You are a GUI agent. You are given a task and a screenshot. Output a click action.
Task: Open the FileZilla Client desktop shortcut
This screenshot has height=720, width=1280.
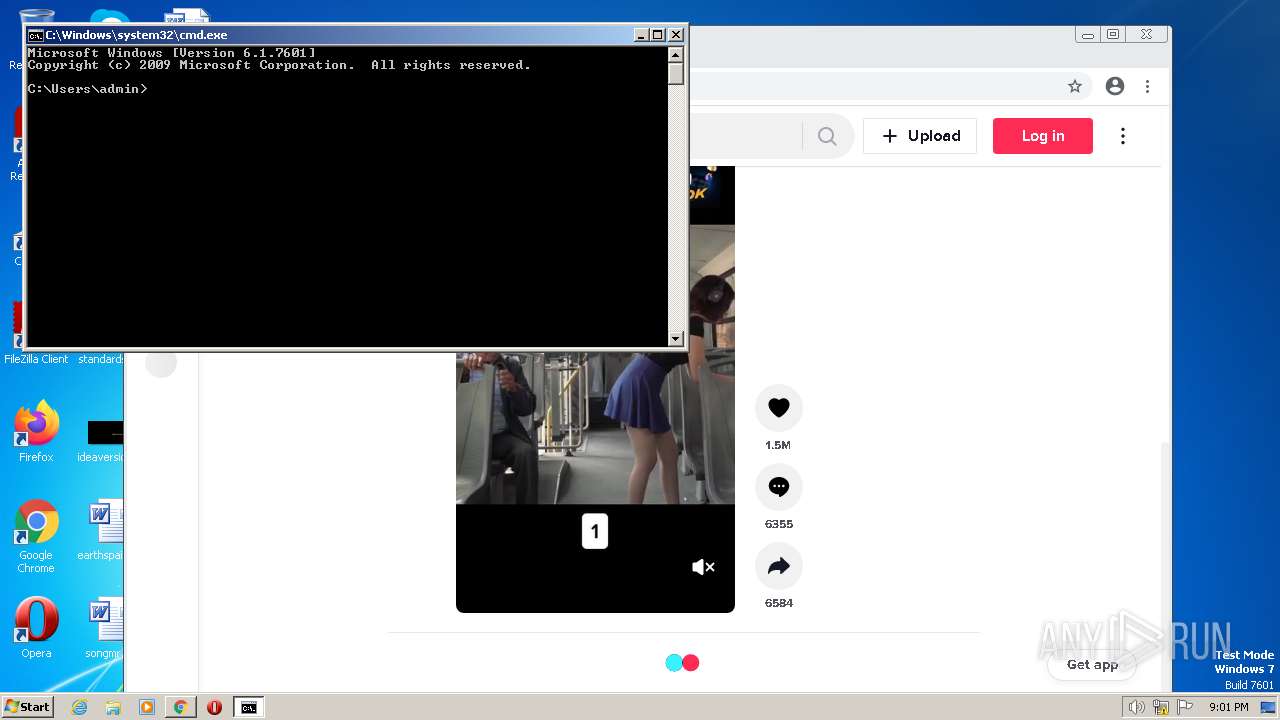(x=36, y=333)
